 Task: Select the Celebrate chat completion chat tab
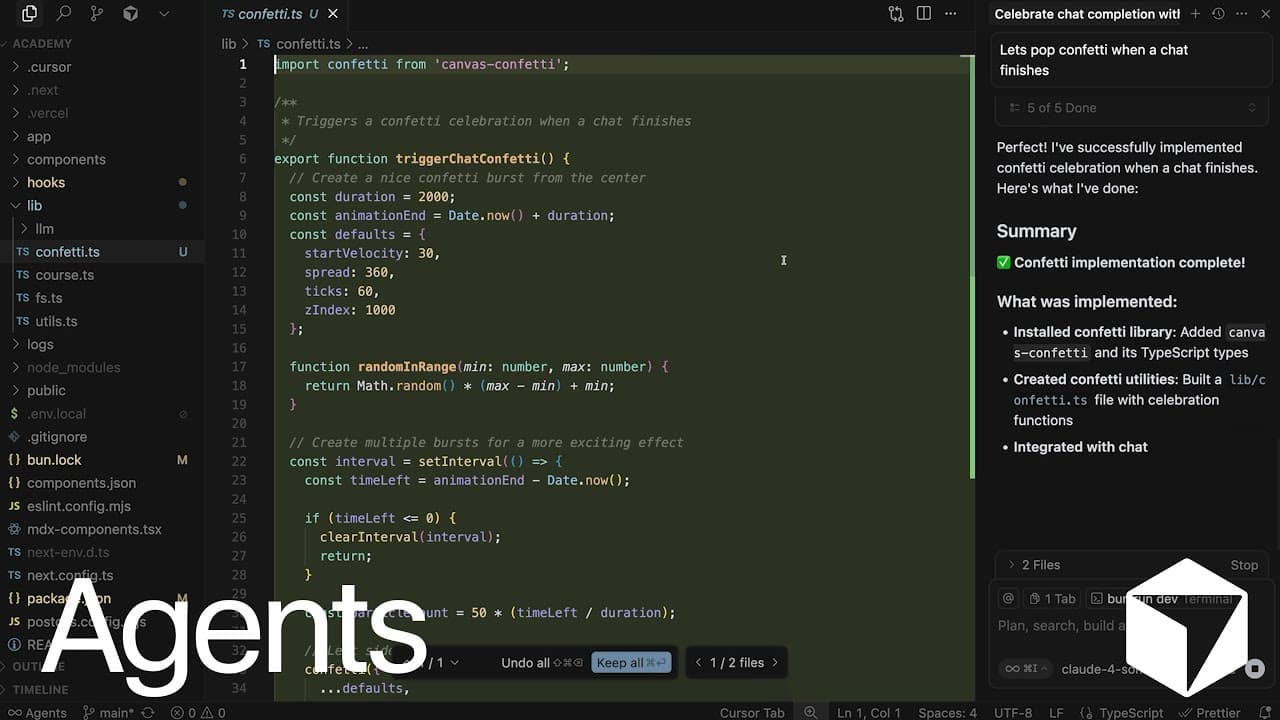1087,14
